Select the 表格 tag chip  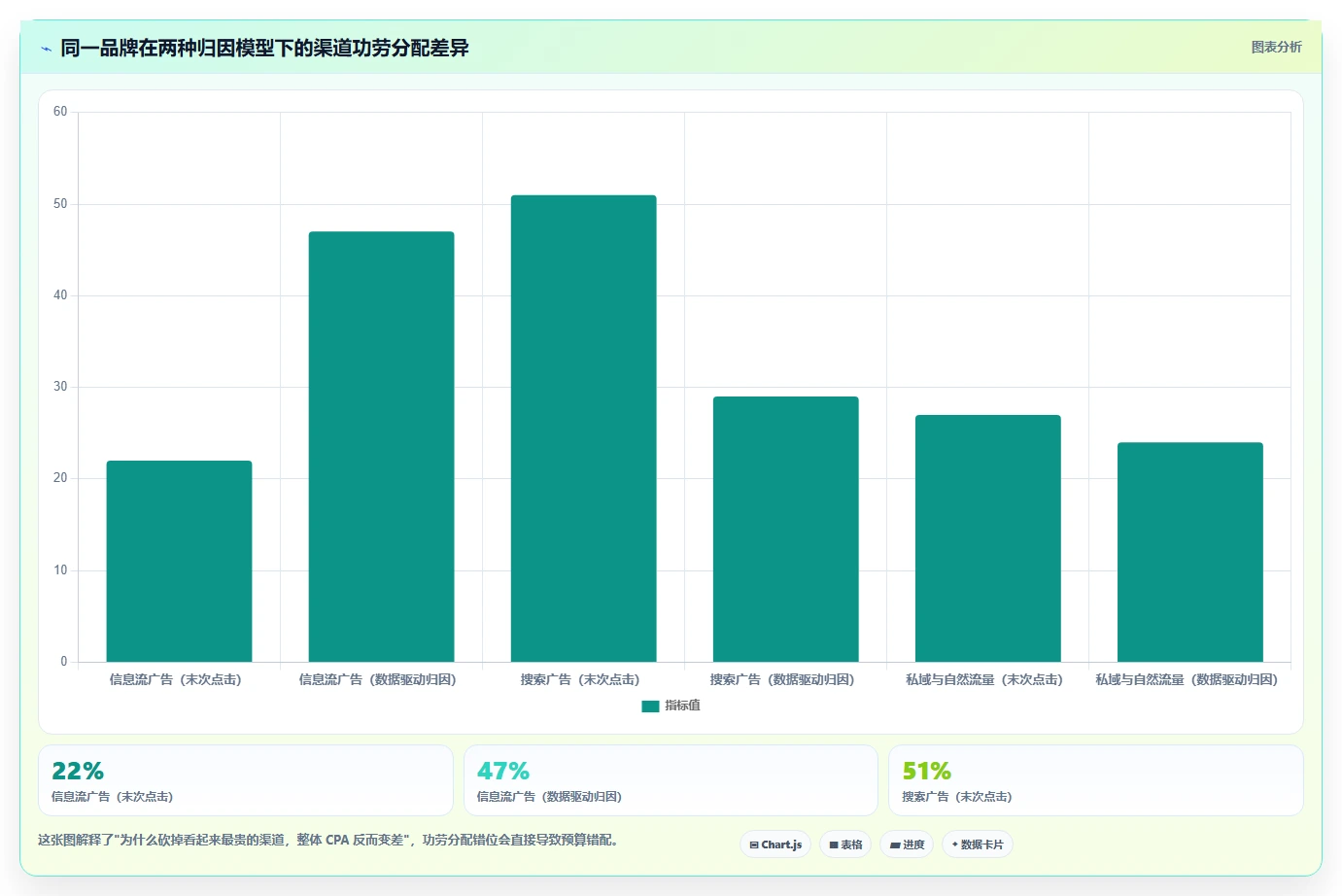[x=845, y=844]
